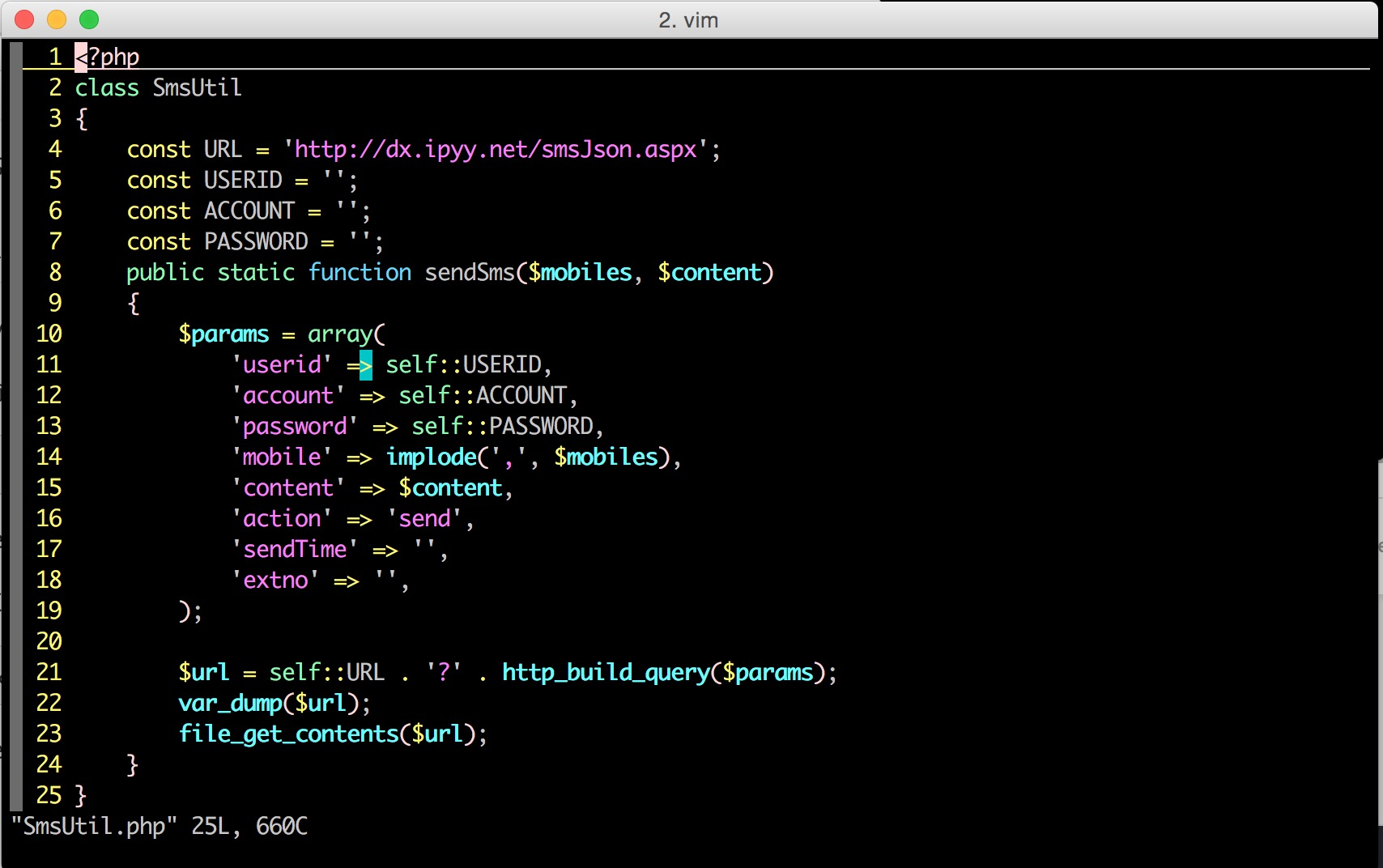
Task: Click the dx.ipyy.net URL string
Action: [495, 150]
